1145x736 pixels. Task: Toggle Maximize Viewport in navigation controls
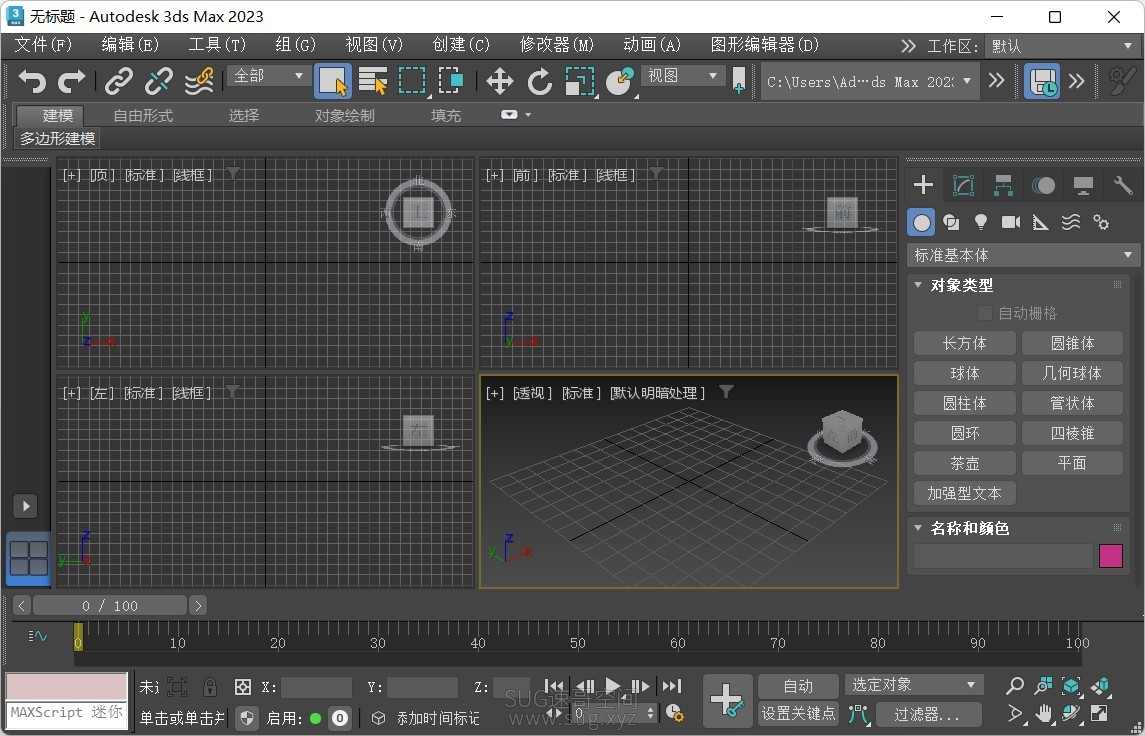[x=1099, y=713]
